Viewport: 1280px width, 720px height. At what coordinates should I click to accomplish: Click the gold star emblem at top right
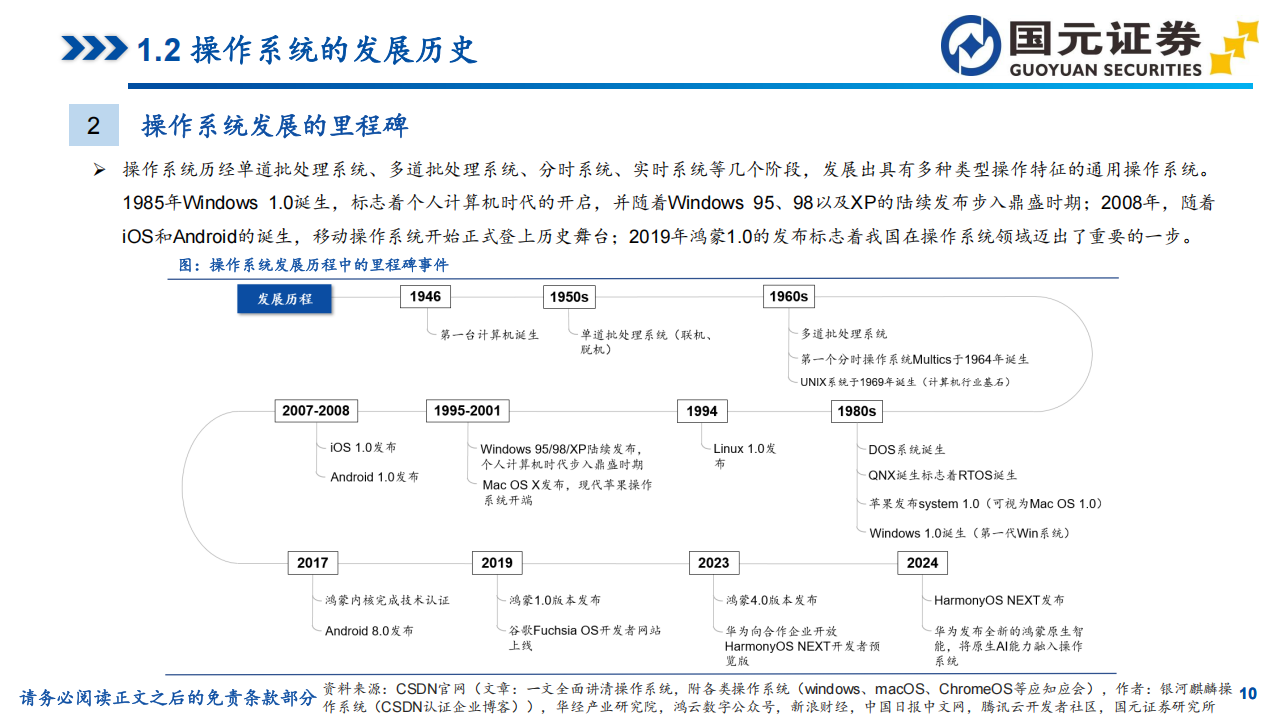click(x=1232, y=50)
